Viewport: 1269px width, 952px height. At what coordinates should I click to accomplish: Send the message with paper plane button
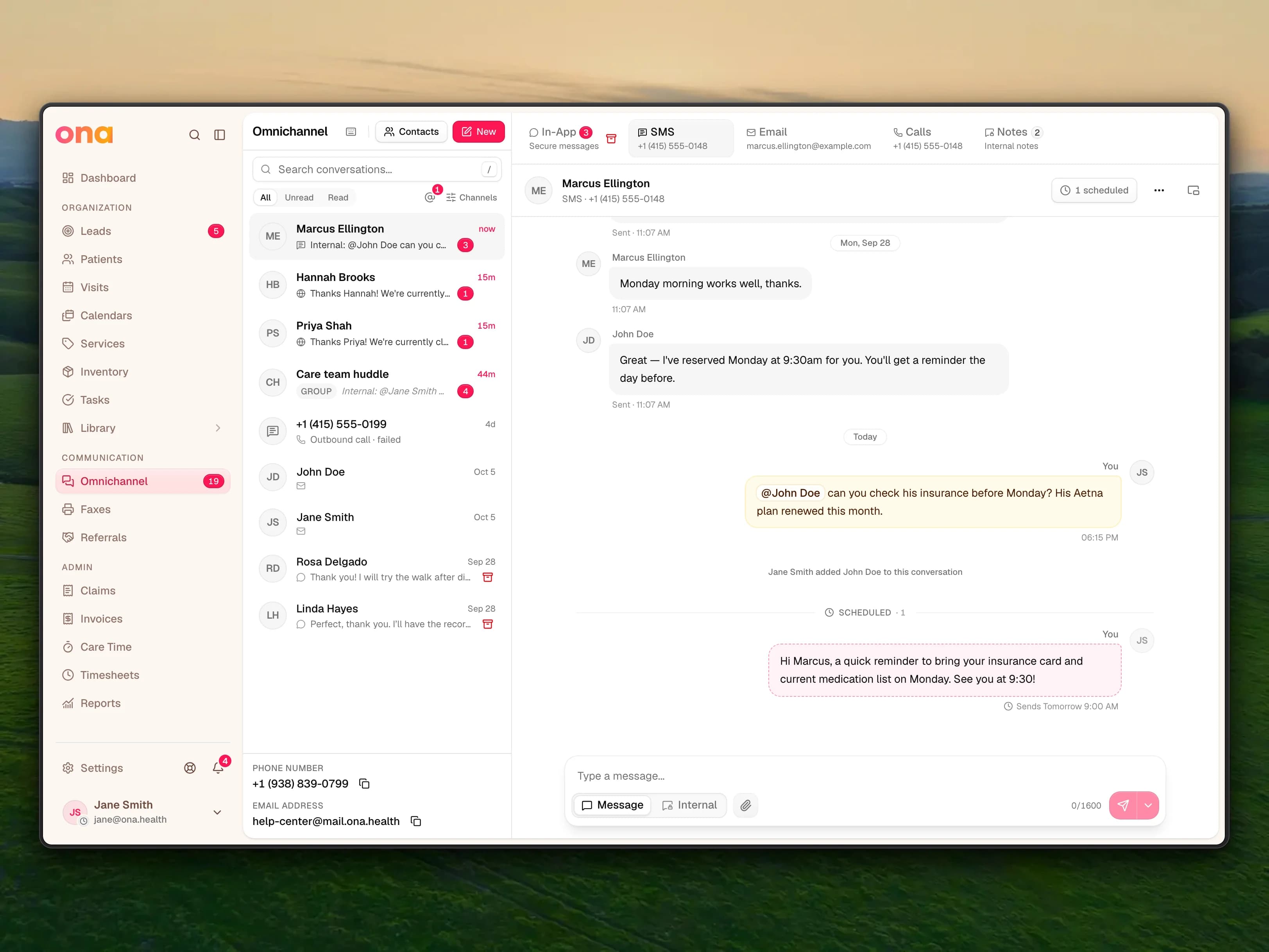[1123, 805]
